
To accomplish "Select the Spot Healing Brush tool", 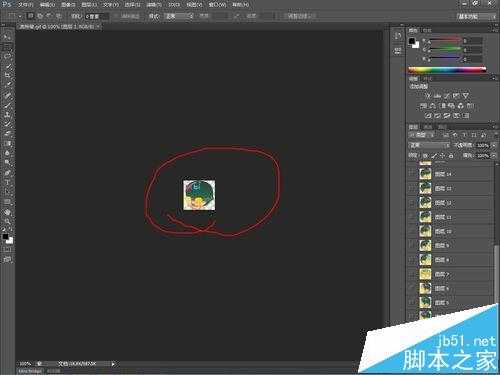I will [7, 96].
